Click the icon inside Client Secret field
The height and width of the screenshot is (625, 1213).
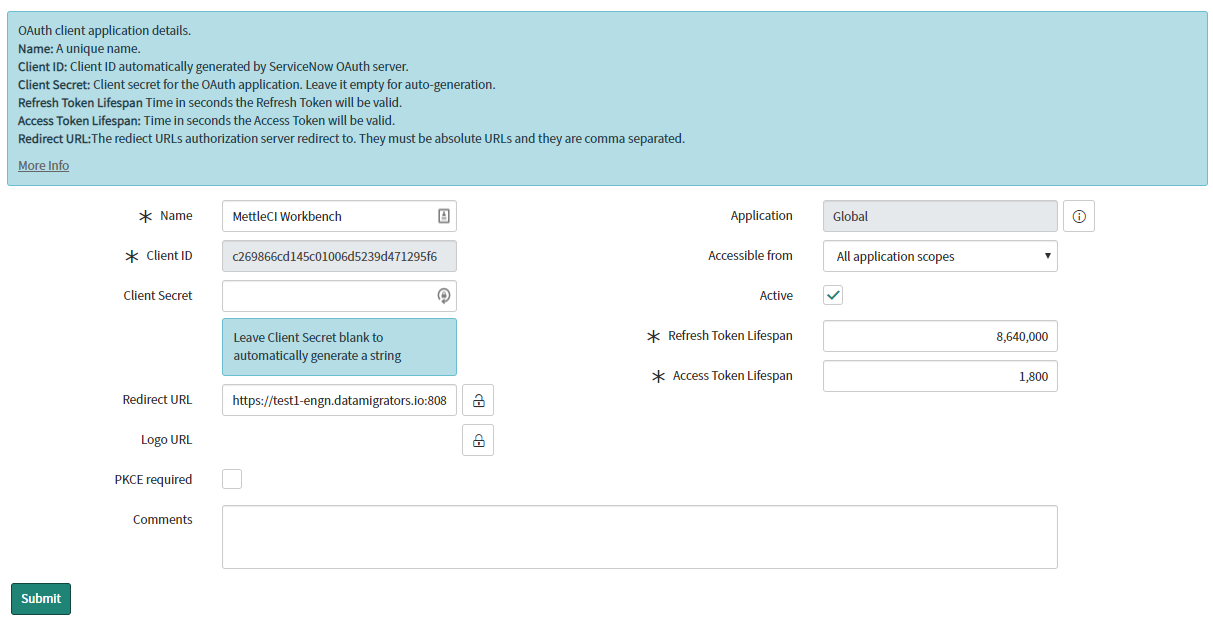[444, 296]
